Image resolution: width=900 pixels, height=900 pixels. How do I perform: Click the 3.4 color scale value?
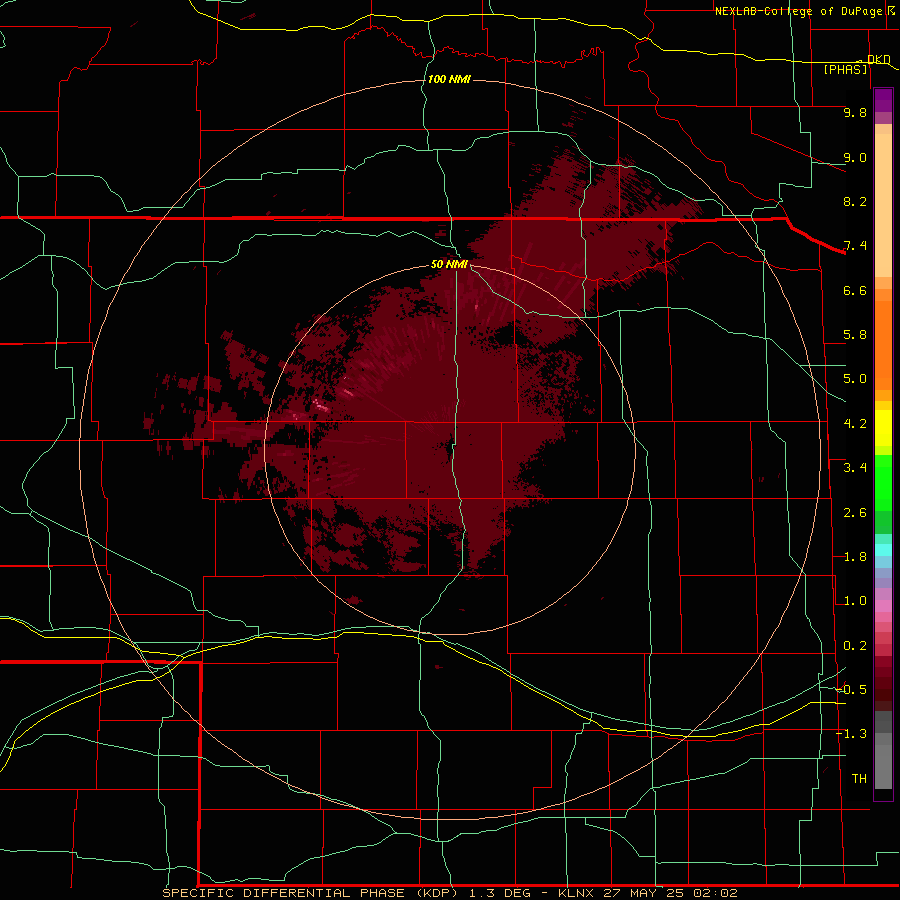[855, 468]
